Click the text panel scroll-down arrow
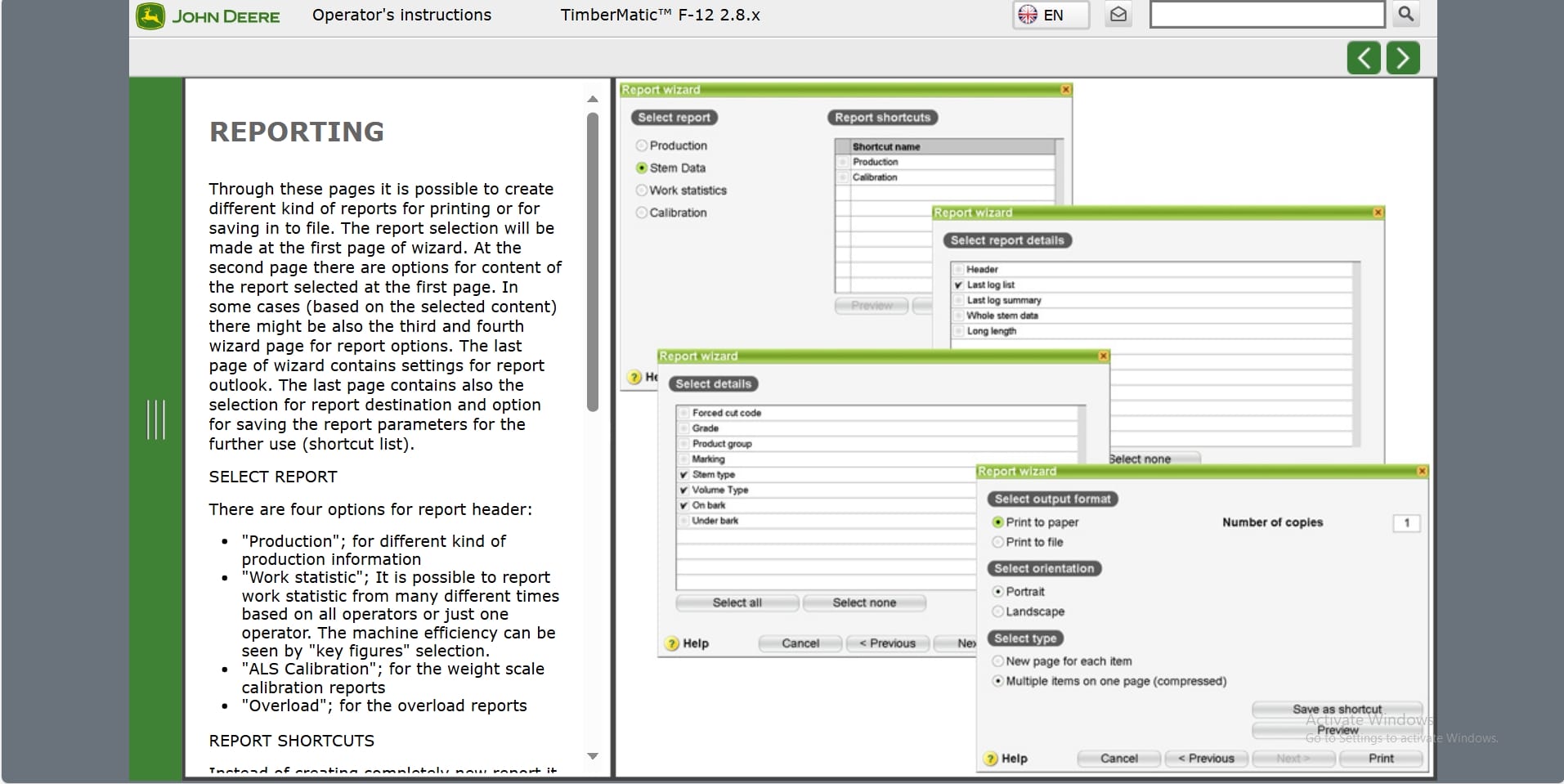Image resolution: width=1564 pixels, height=784 pixels. coord(593,757)
